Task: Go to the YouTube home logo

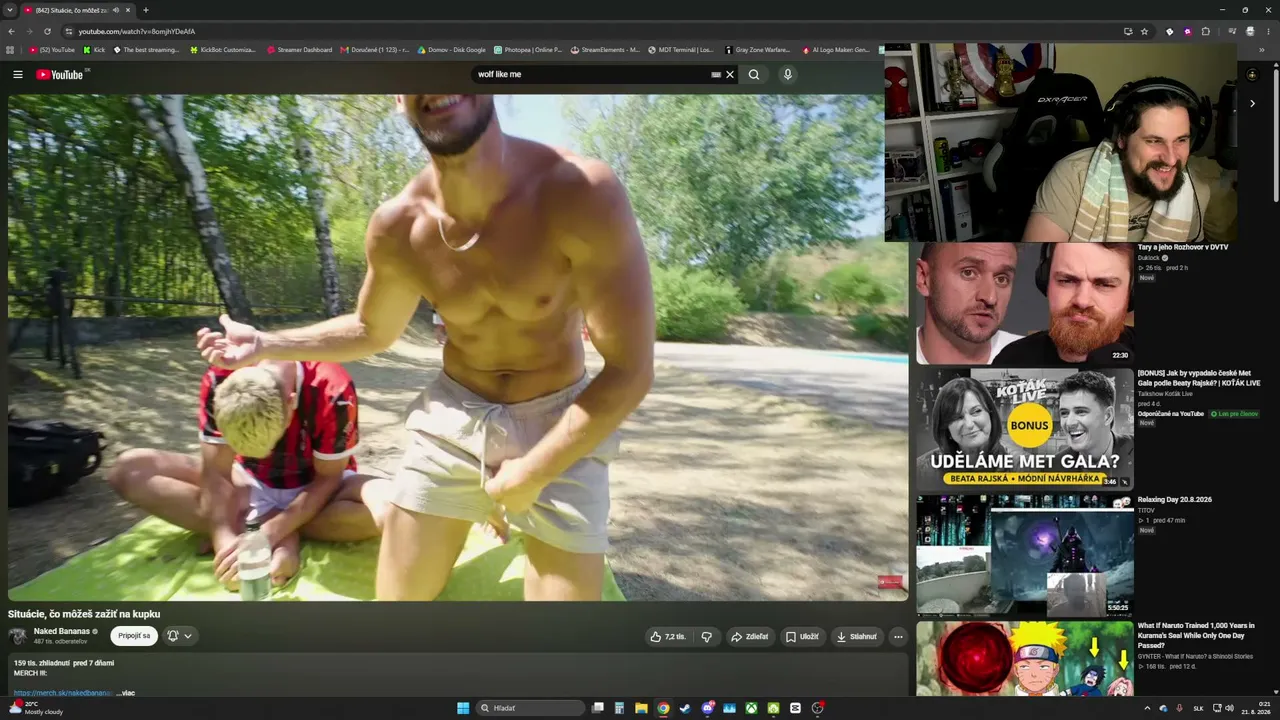Action: click(59, 74)
